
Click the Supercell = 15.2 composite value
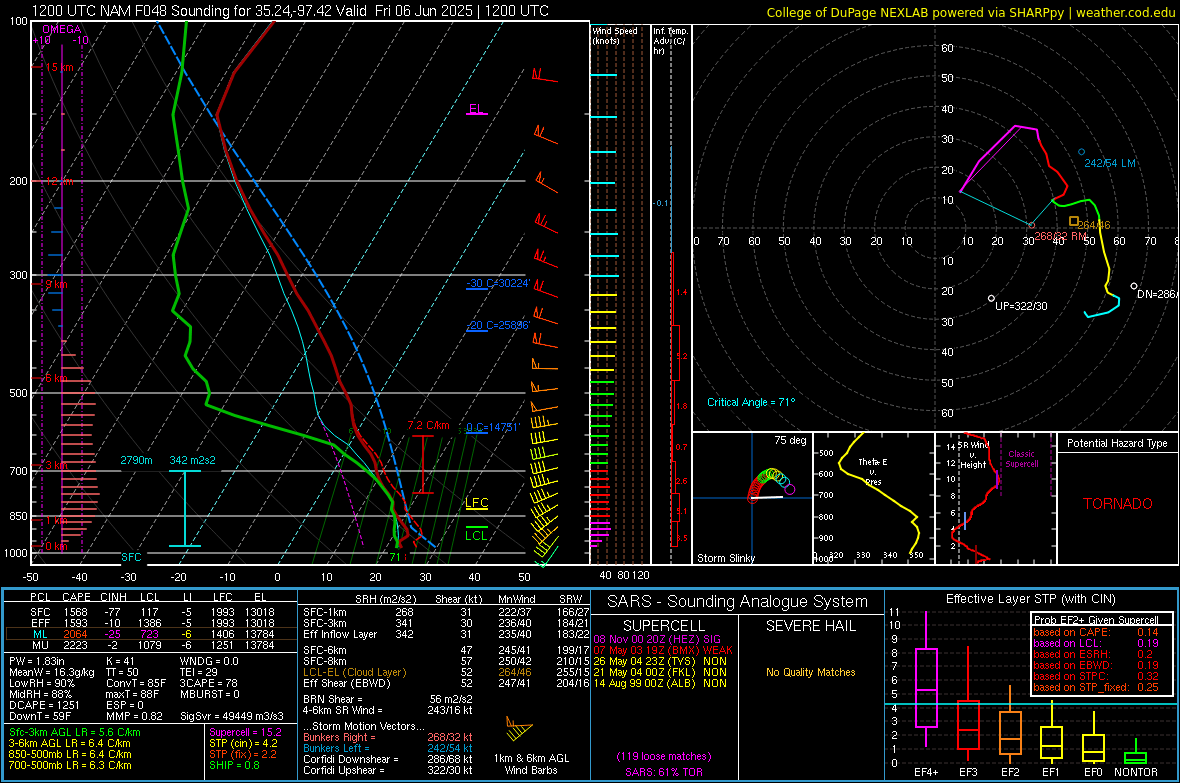coord(245,732)
